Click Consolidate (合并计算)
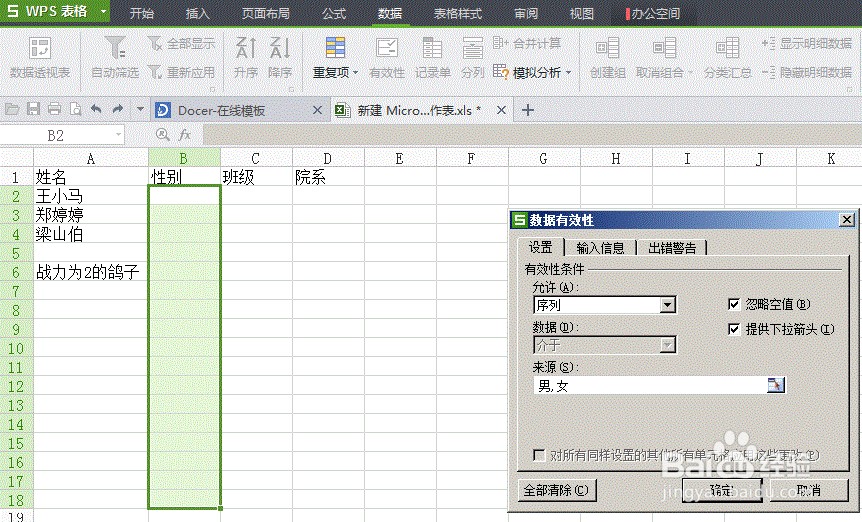 point(527,43)
